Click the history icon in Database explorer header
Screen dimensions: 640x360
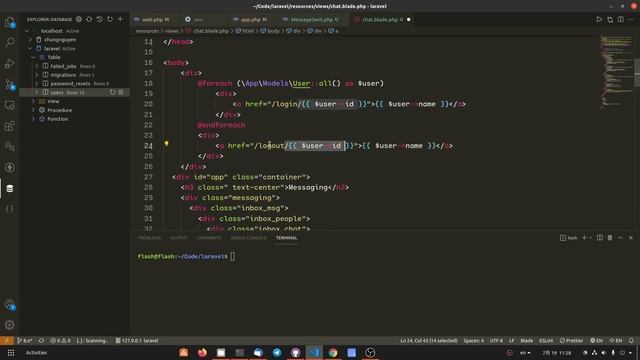(x=100, y=19)
